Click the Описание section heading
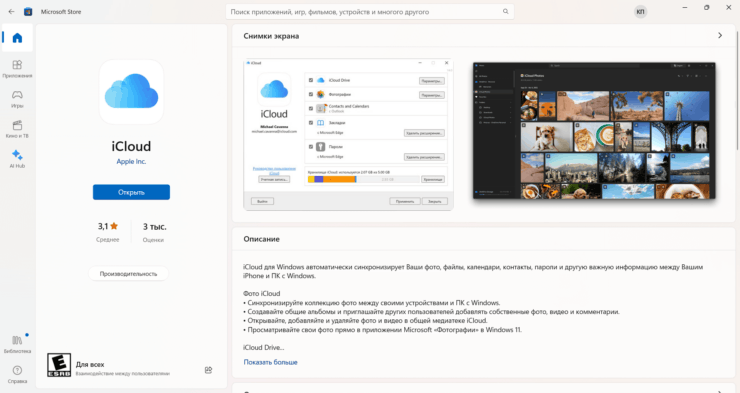740x393 pixels. (261, 239)
